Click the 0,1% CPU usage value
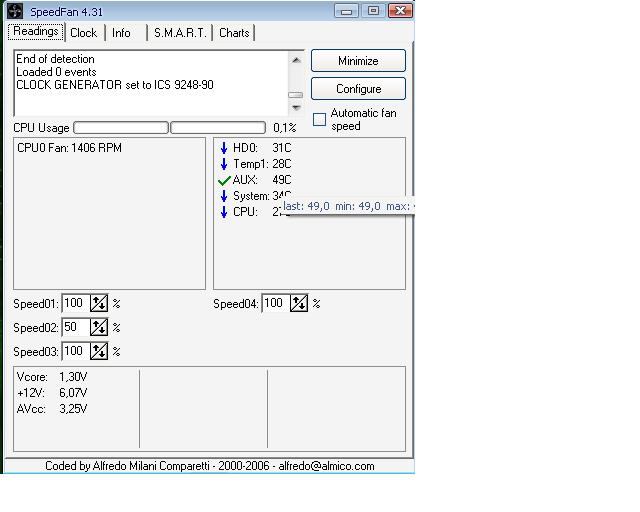Viewport: 640px width, 512px height. pyautogui.click(x=284, y=128)
